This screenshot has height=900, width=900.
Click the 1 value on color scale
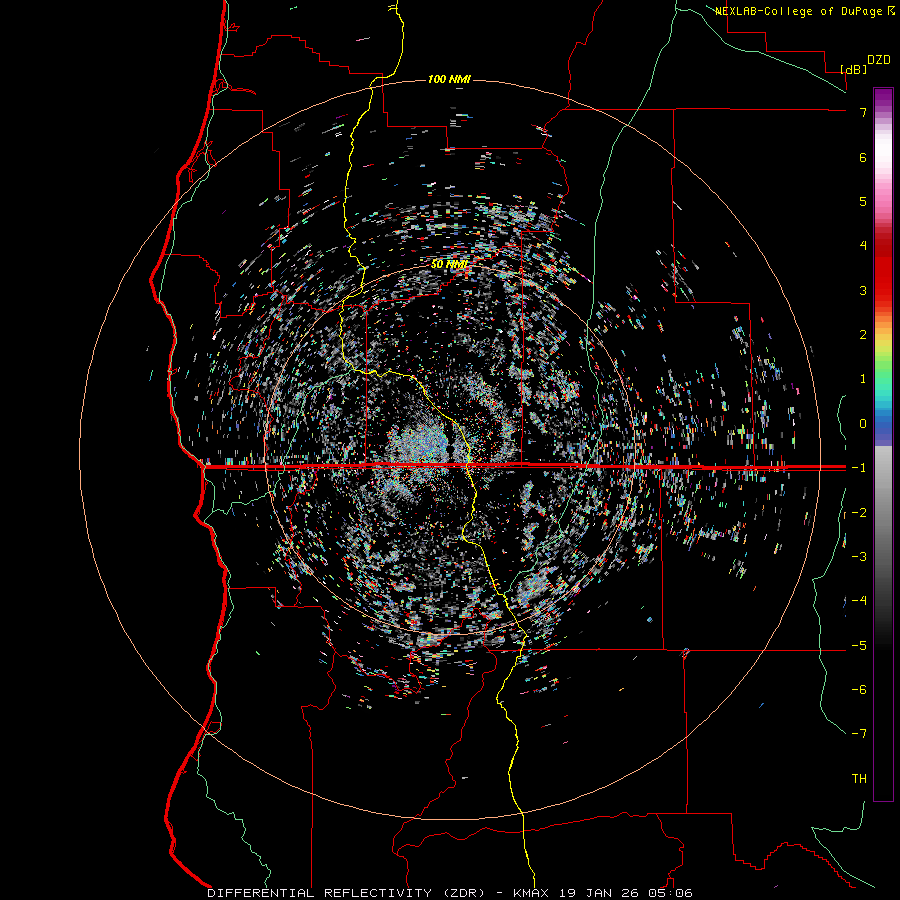click(863, 379)
